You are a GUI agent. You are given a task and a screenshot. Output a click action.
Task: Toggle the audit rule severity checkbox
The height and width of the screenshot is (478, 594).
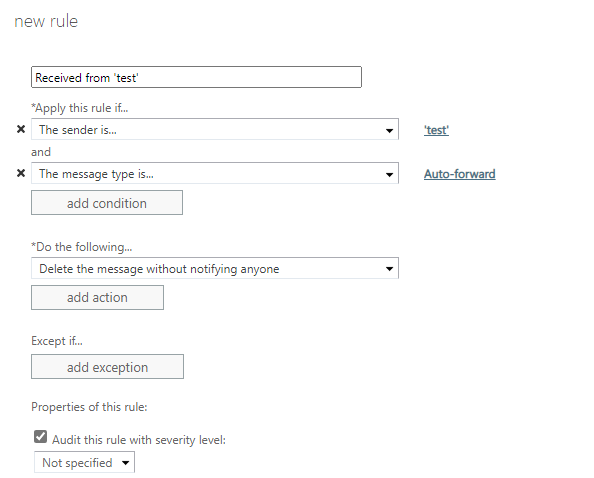(x=41, y=437)
